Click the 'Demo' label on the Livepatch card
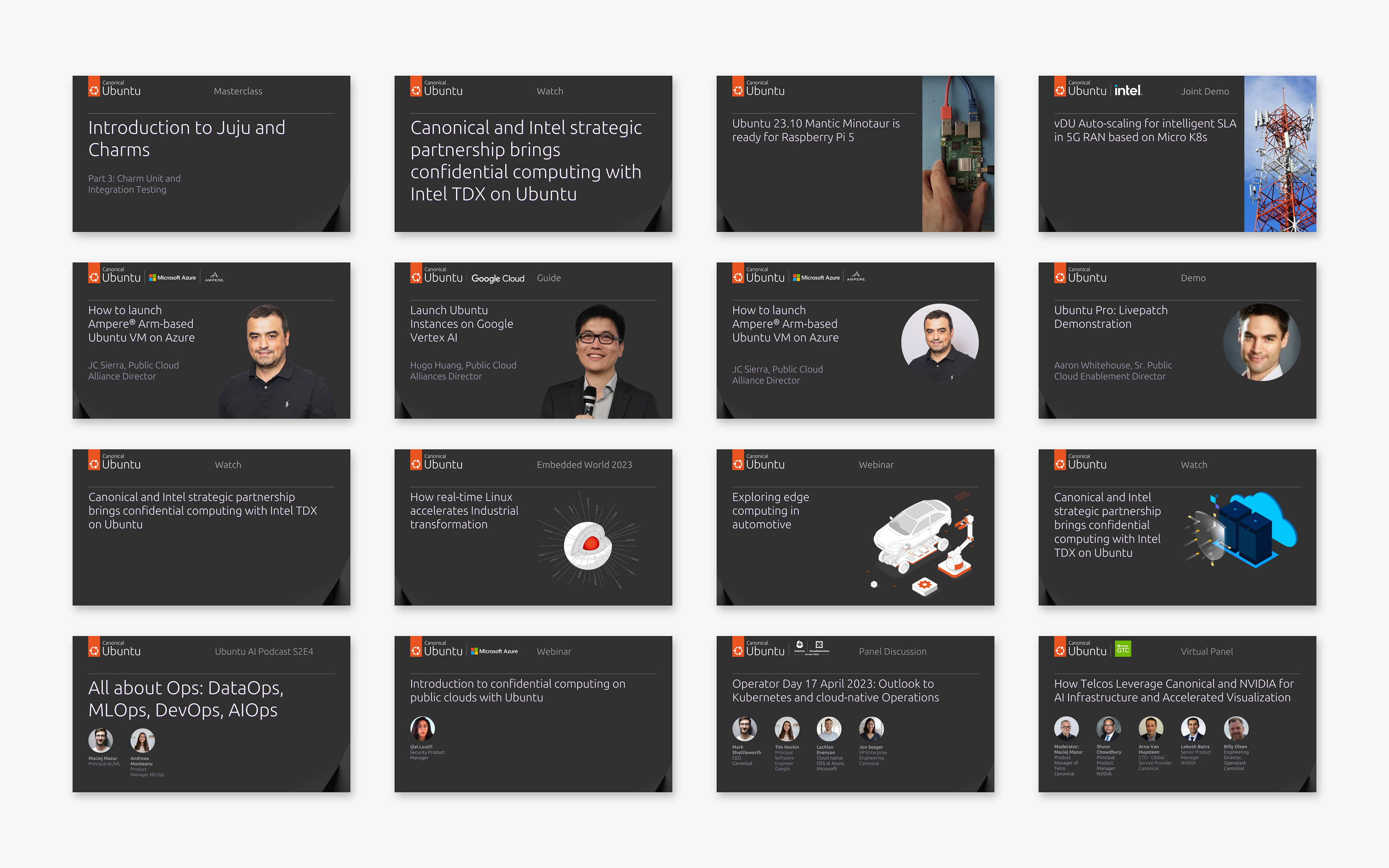1389x868 pixels. [1193, 278]
